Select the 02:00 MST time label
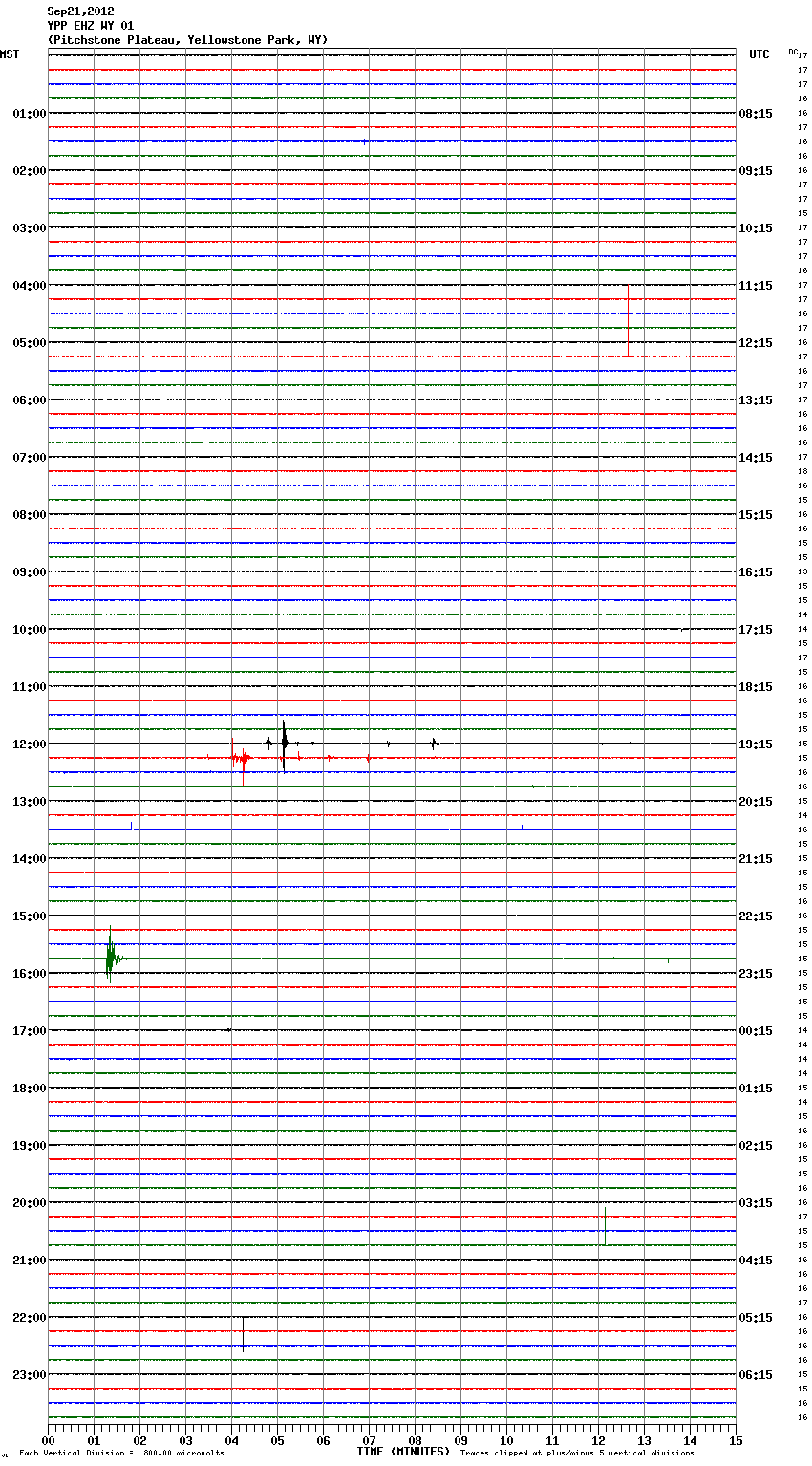812x1466 pixels. (x=30, y=171)
